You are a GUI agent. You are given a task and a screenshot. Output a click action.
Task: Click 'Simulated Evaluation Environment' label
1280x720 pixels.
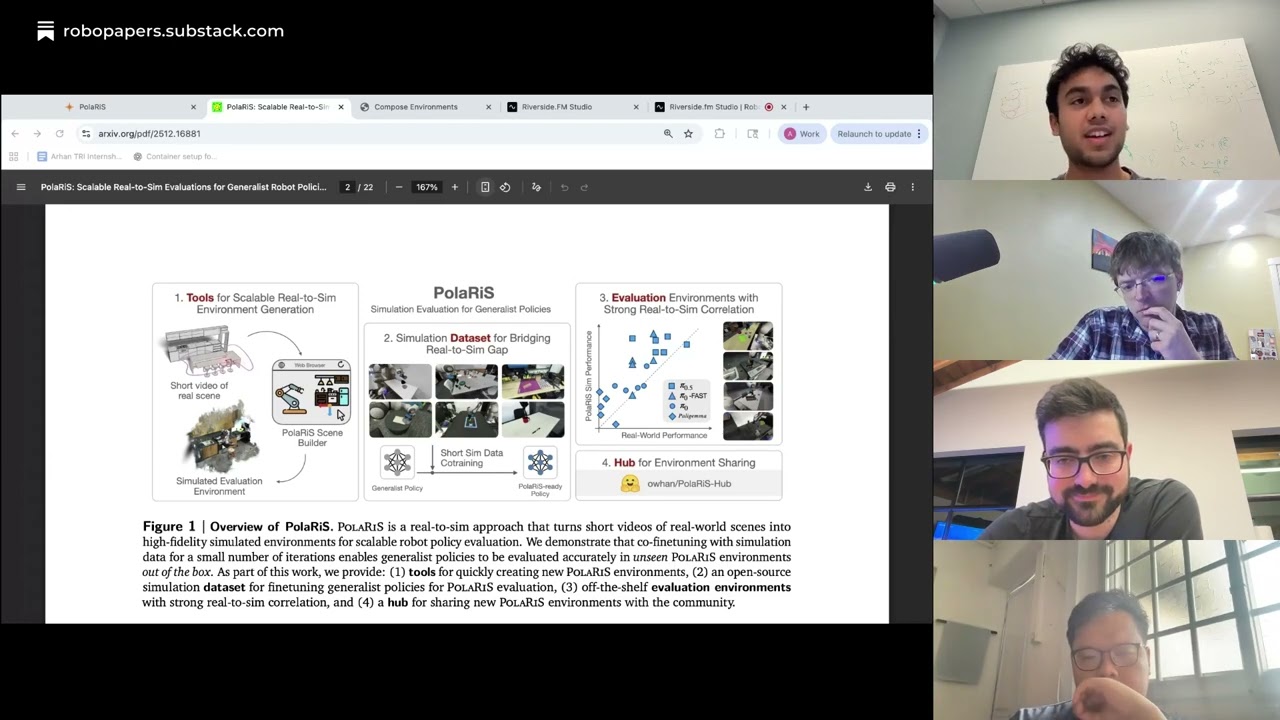(219, 486)
